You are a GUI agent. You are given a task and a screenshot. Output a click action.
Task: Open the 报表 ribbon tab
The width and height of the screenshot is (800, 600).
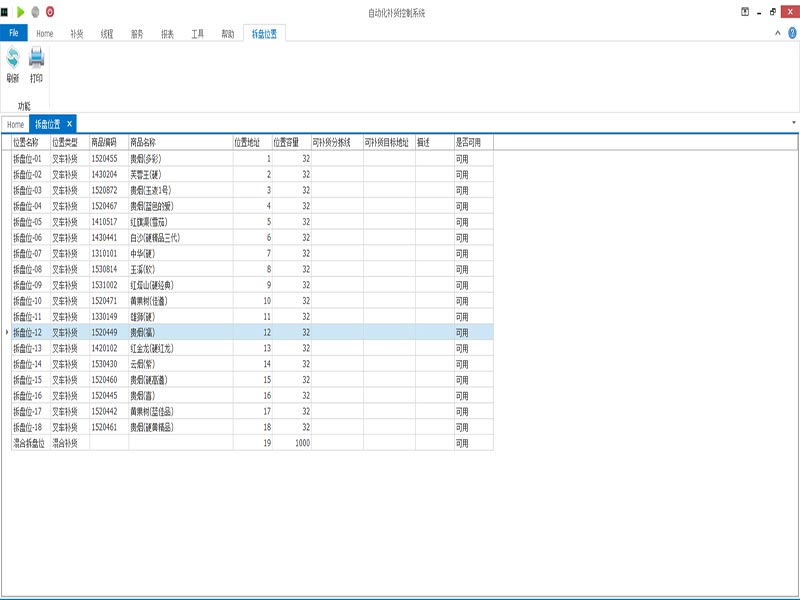(167, 33)
